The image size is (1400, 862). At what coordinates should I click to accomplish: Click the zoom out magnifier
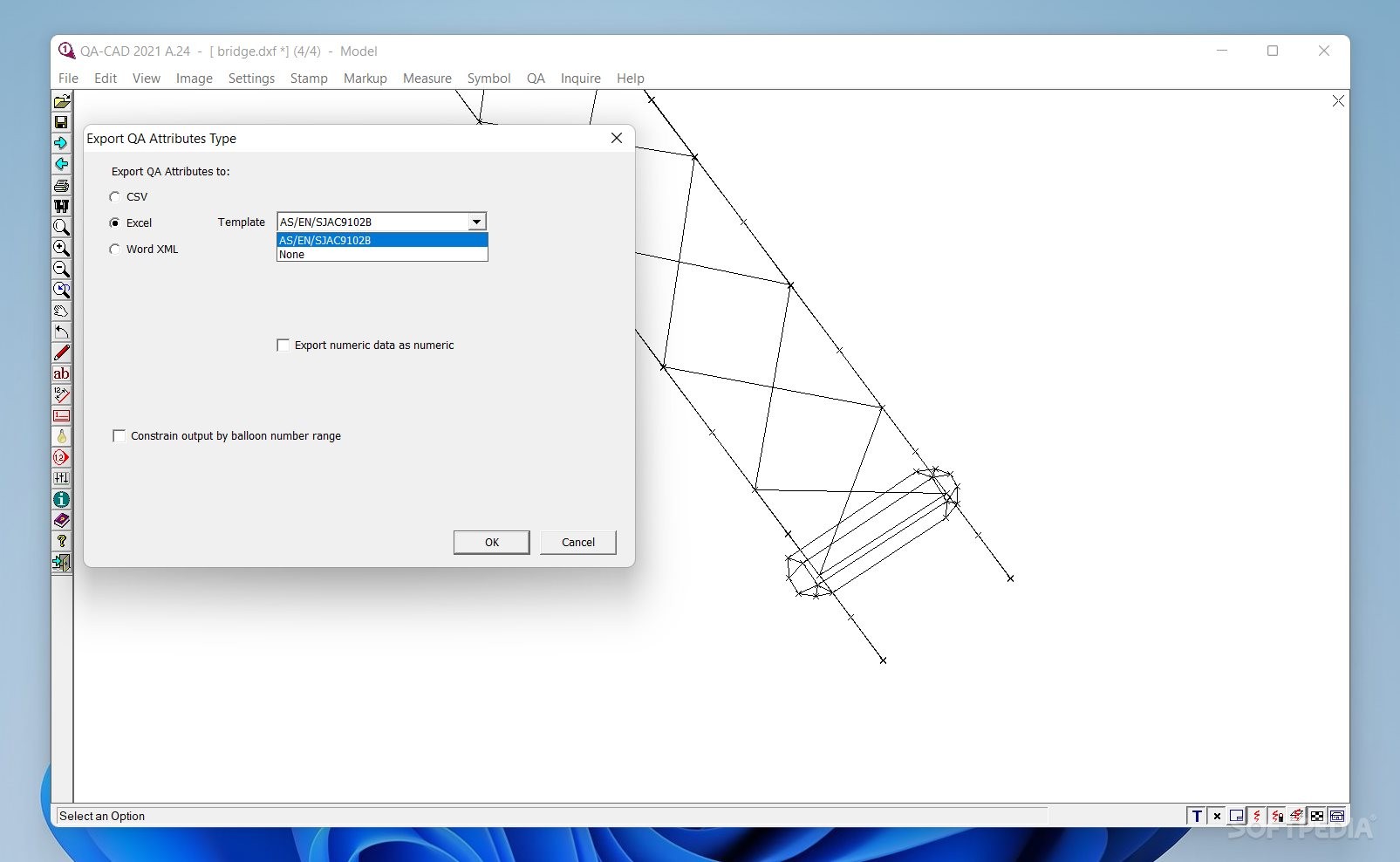pos(61,270)
